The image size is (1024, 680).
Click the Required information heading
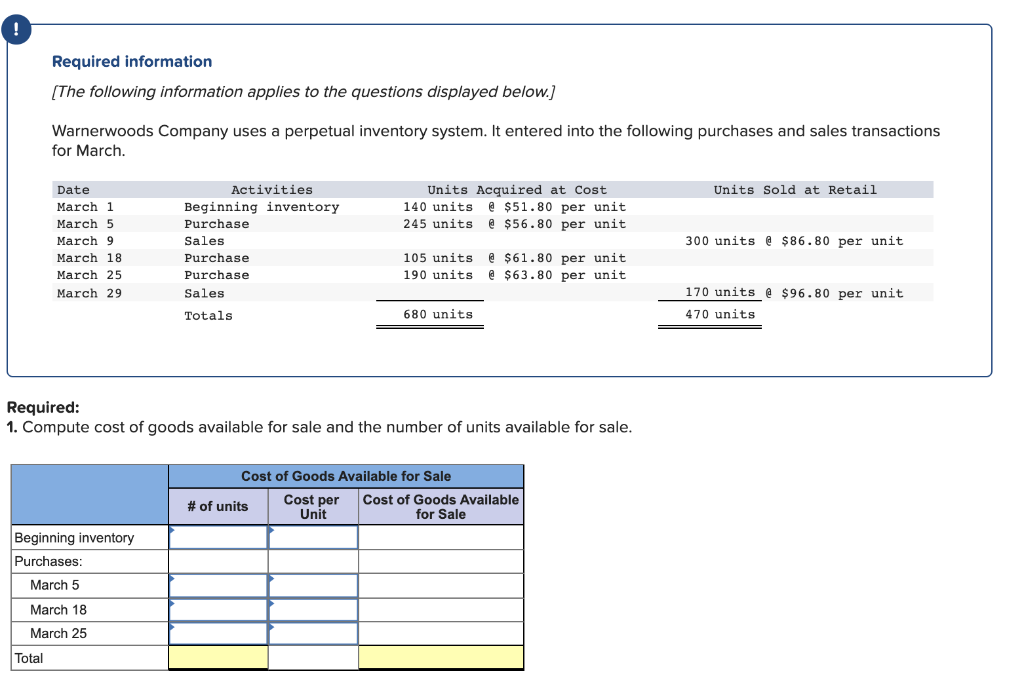131,61
